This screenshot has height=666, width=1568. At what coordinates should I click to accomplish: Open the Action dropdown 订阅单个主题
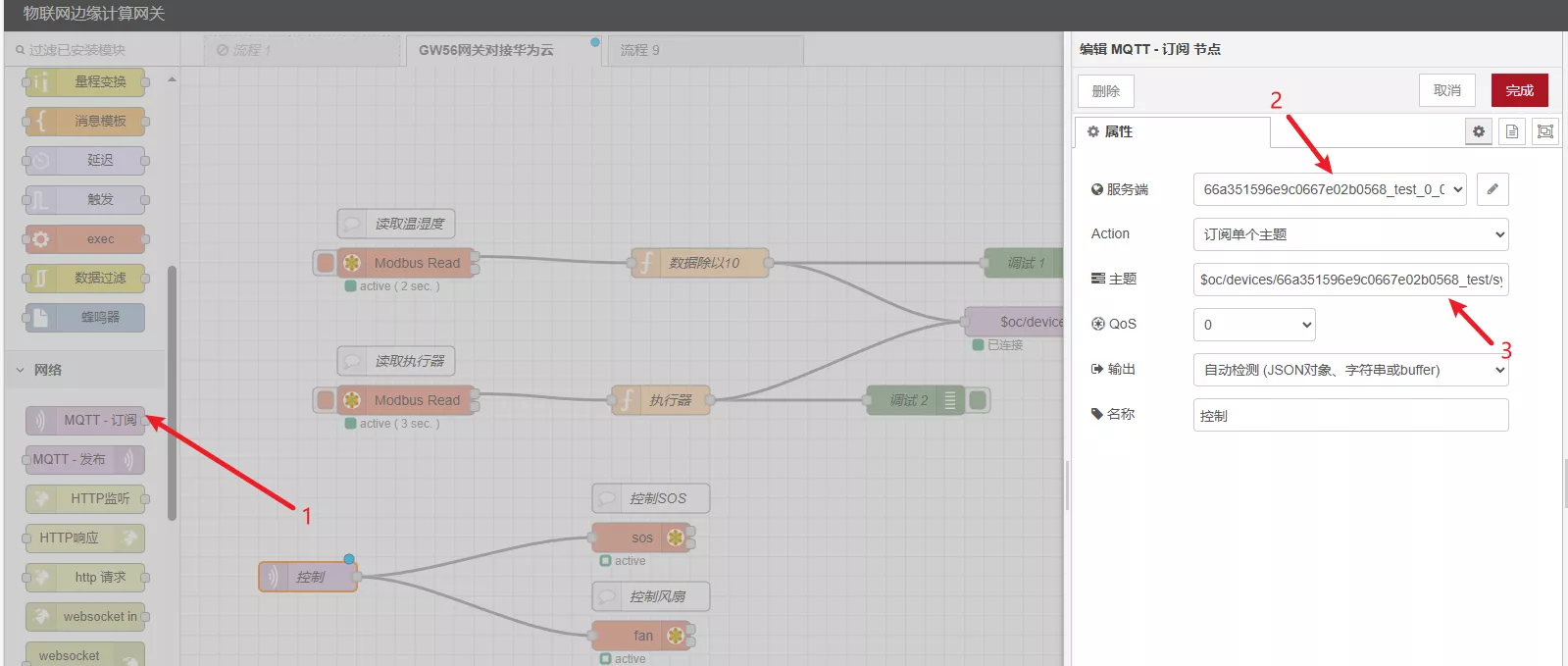click(1349, 234)
